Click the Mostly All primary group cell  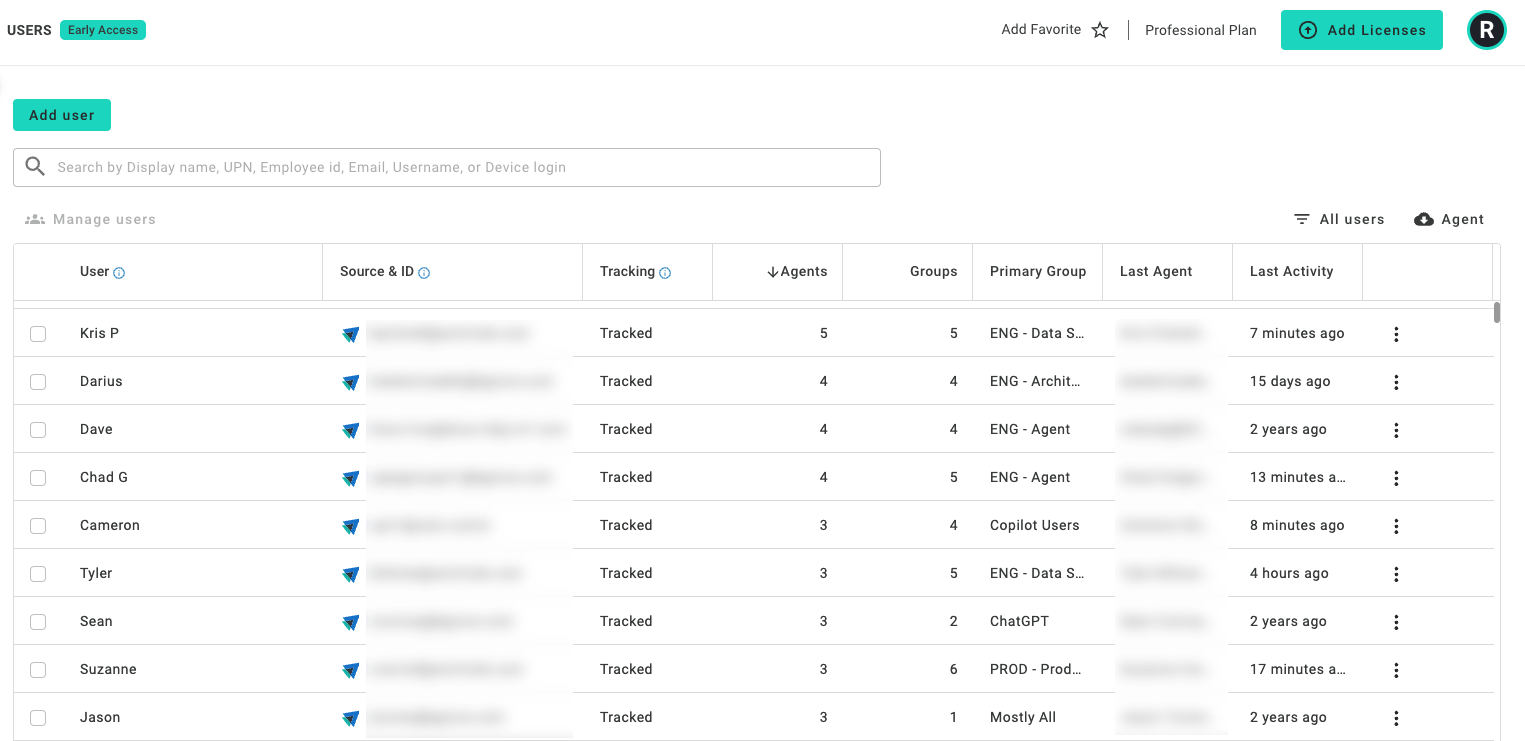point(1022,717)
